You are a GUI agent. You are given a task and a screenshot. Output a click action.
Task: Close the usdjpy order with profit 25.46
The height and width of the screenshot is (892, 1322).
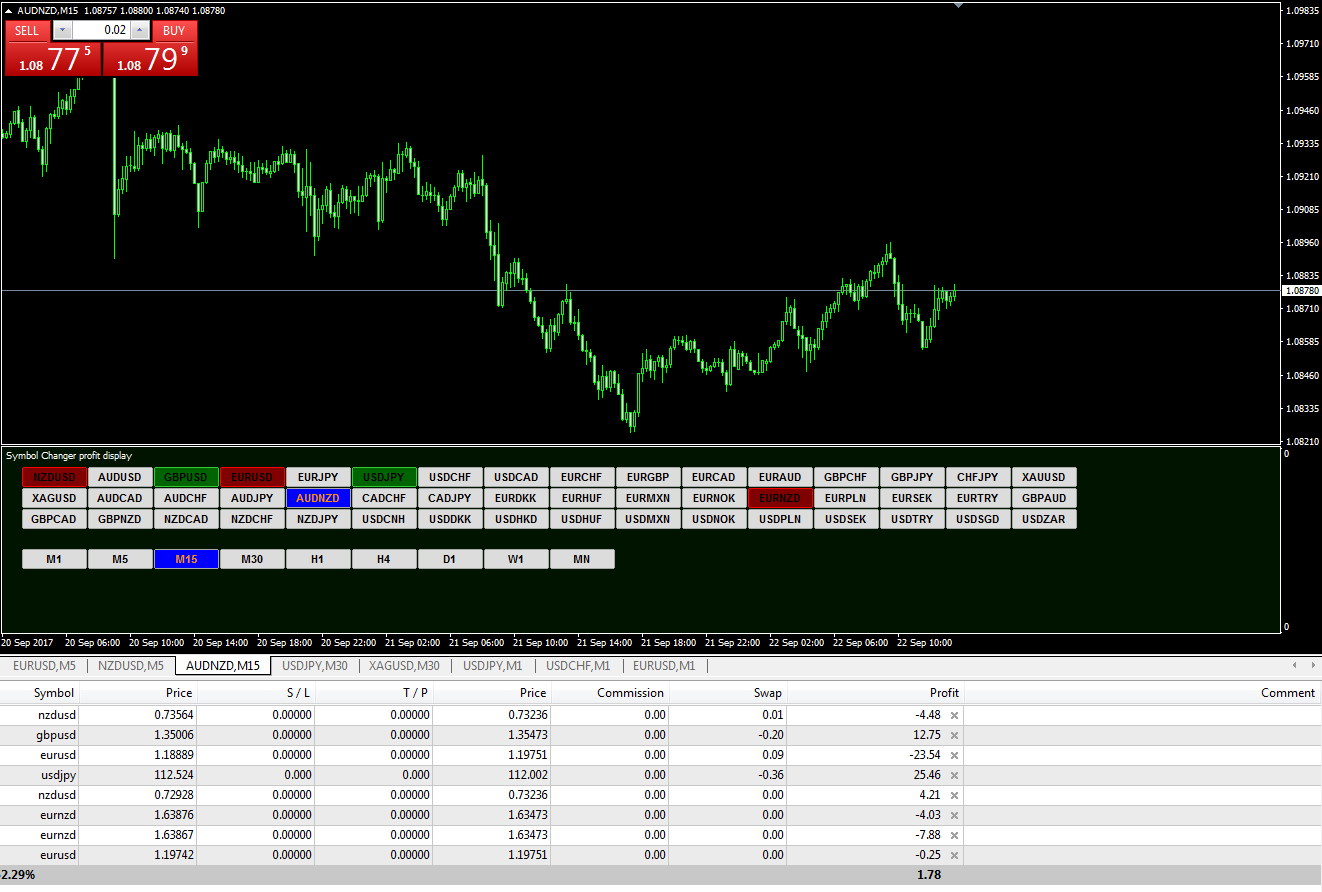(954, 775)
